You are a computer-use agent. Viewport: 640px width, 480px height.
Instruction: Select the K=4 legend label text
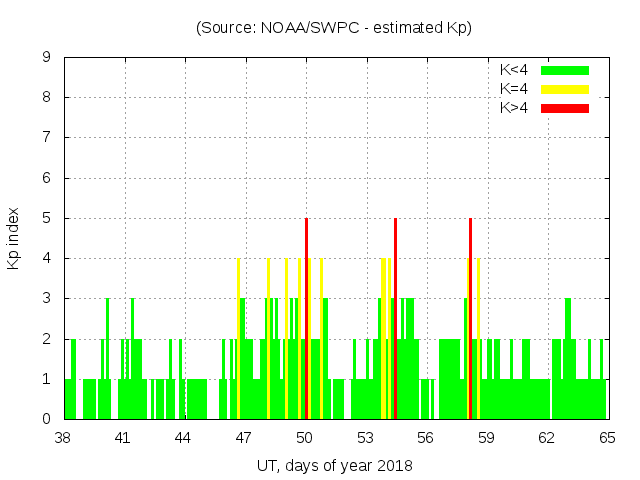click(514, 89)
